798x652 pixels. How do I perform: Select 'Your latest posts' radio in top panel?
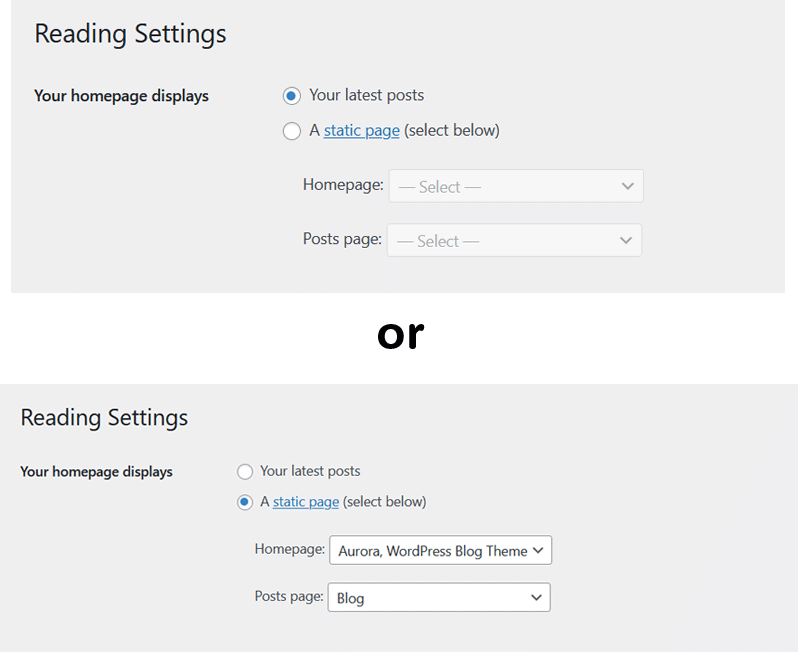(x=292, y=96)
